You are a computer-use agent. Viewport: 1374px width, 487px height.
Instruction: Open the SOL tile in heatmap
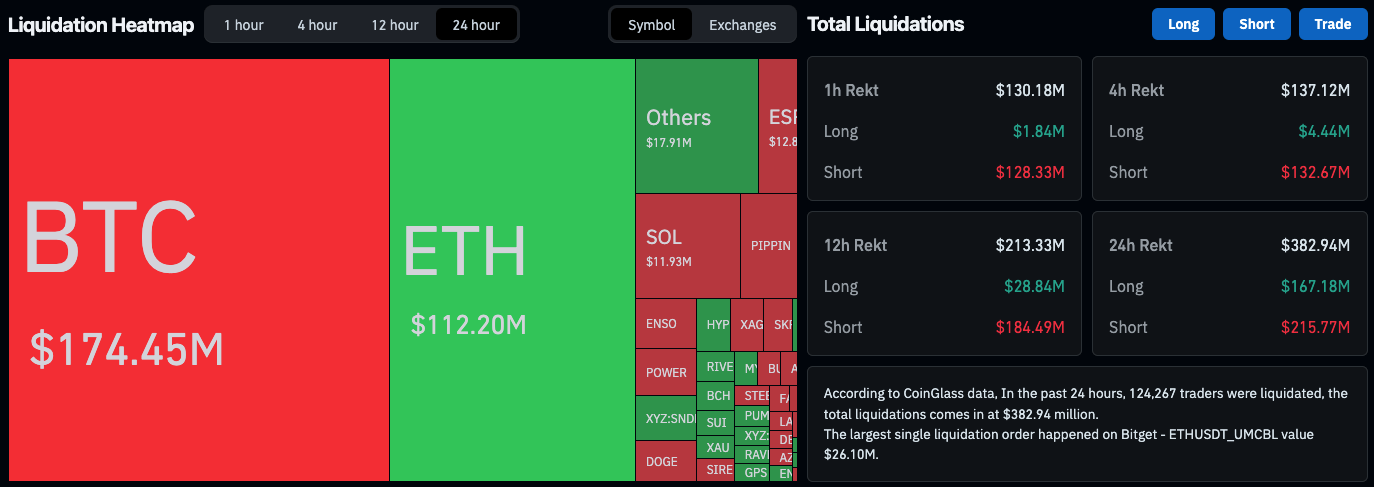(x=687, y=246)
